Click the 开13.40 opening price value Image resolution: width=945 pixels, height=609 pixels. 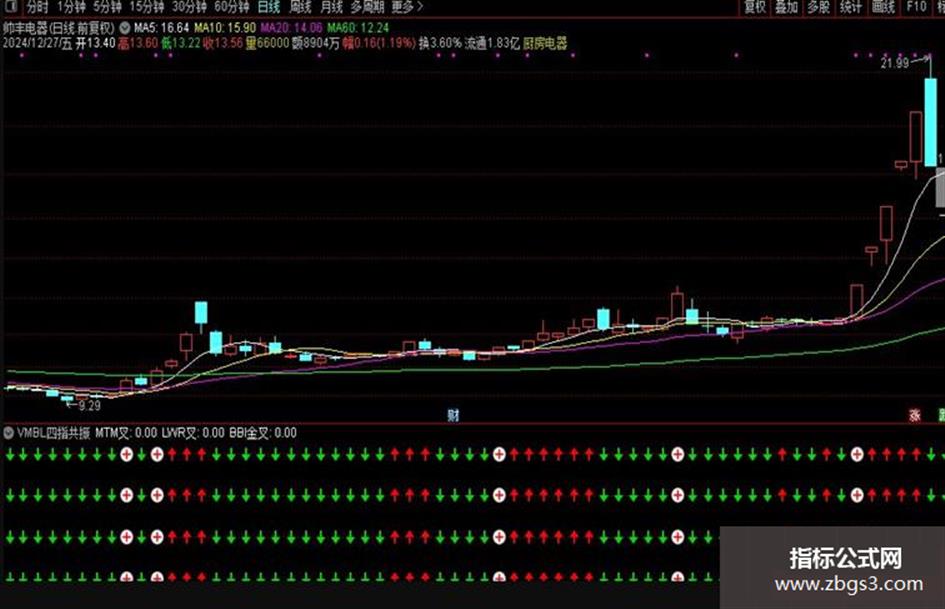pyautogui.click(x=95, y=43)
